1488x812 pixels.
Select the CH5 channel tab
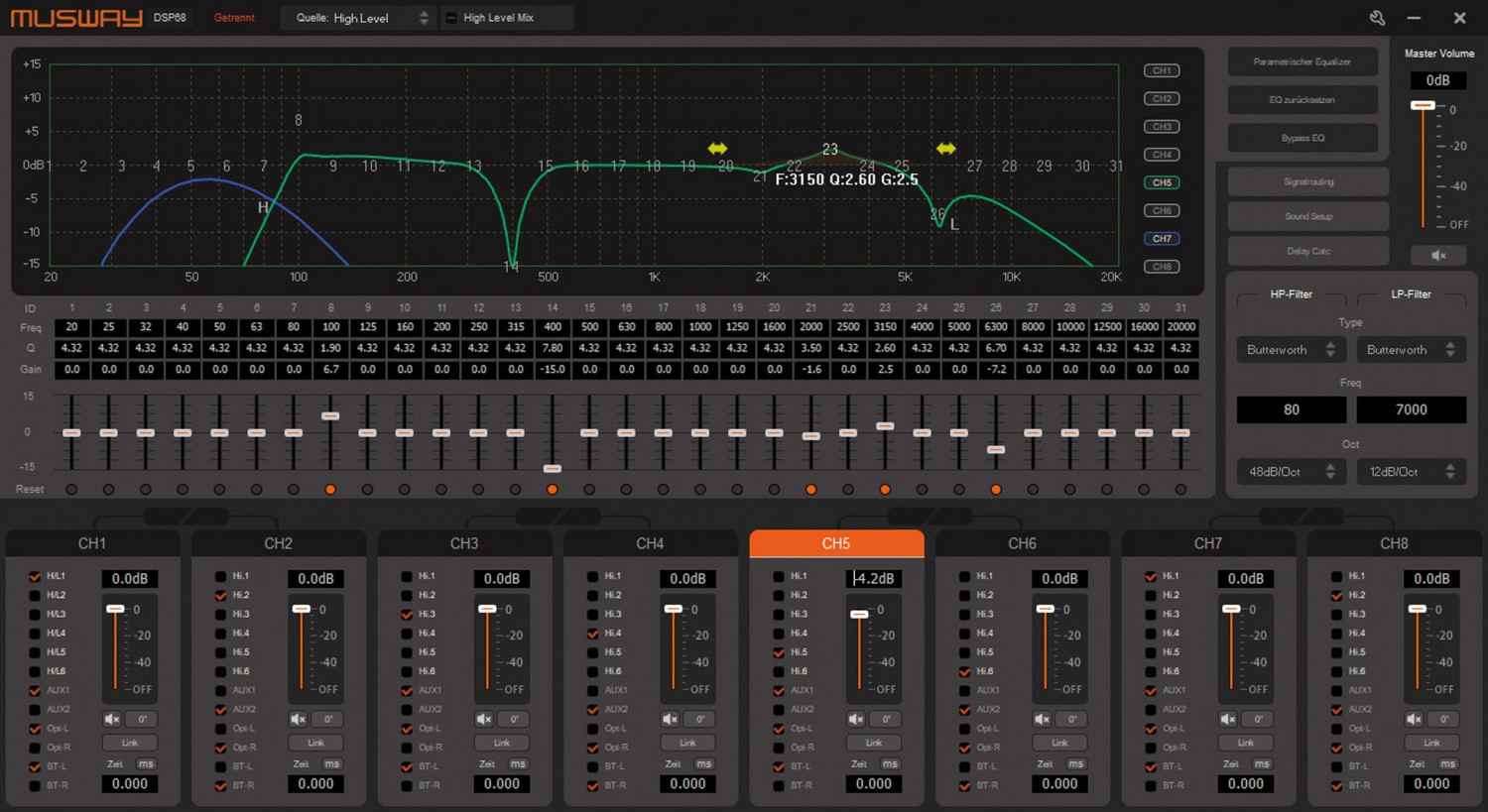(x=836, y=543)
